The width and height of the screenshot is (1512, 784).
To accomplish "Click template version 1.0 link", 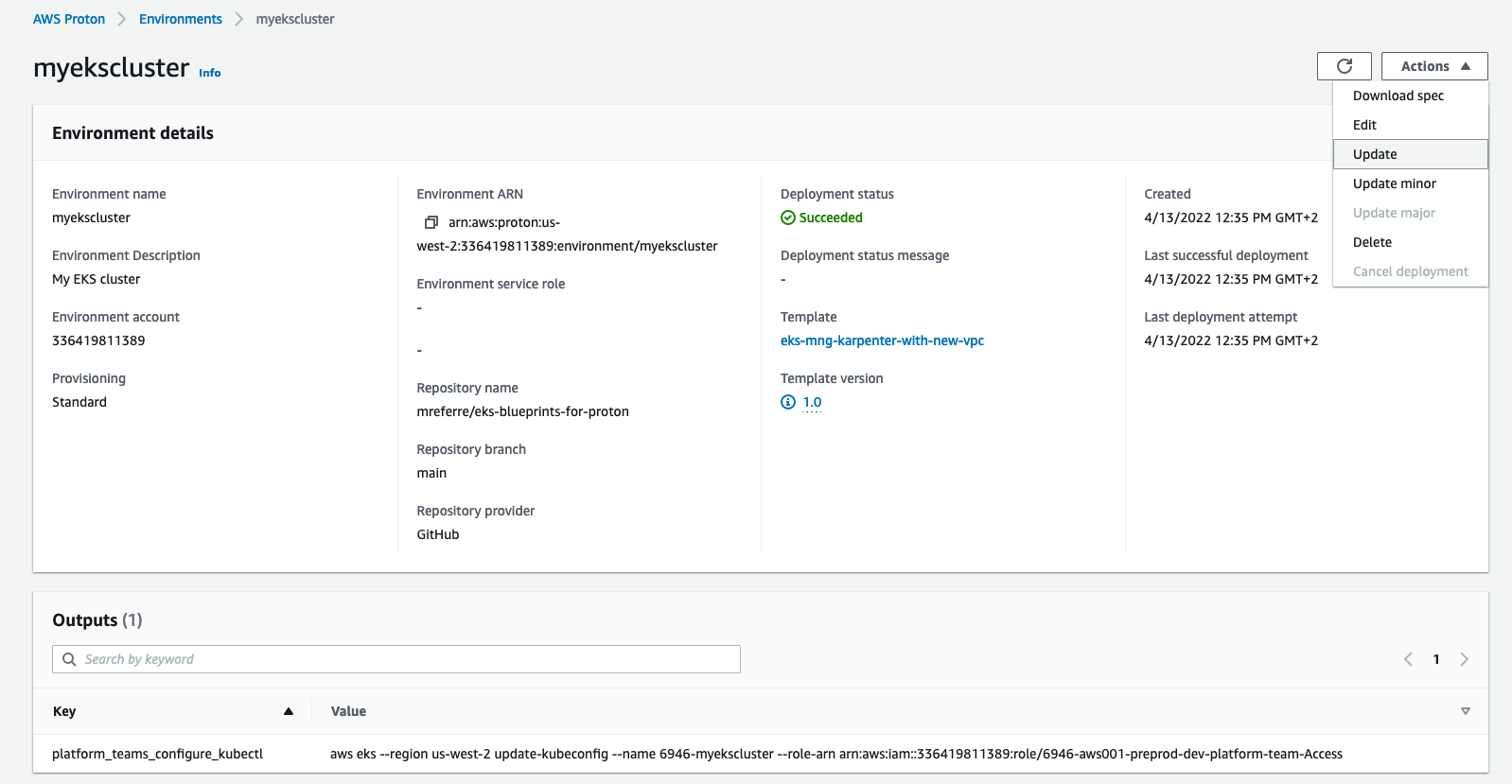I will pos(812,402).
